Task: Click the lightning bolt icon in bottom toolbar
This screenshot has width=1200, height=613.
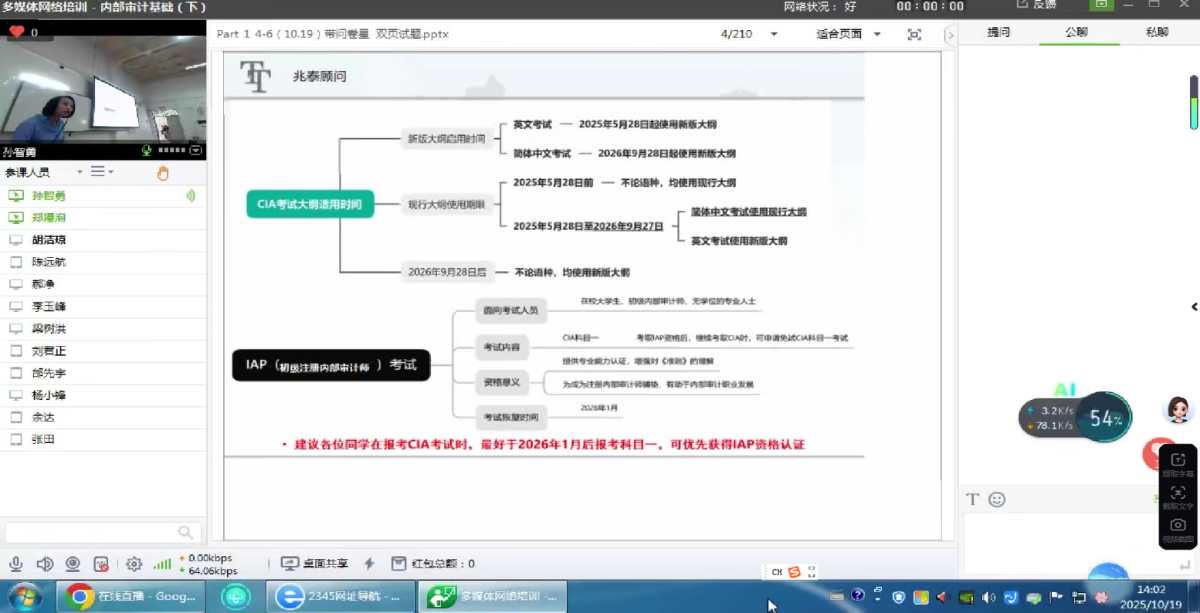Action: pyautogui.click(x=369, y=564)
